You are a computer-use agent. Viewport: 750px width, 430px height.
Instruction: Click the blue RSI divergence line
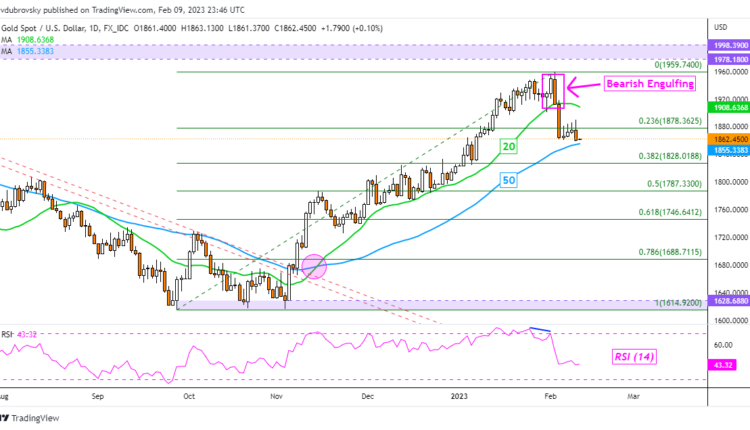pyautogui.click(x=540, y=329)
